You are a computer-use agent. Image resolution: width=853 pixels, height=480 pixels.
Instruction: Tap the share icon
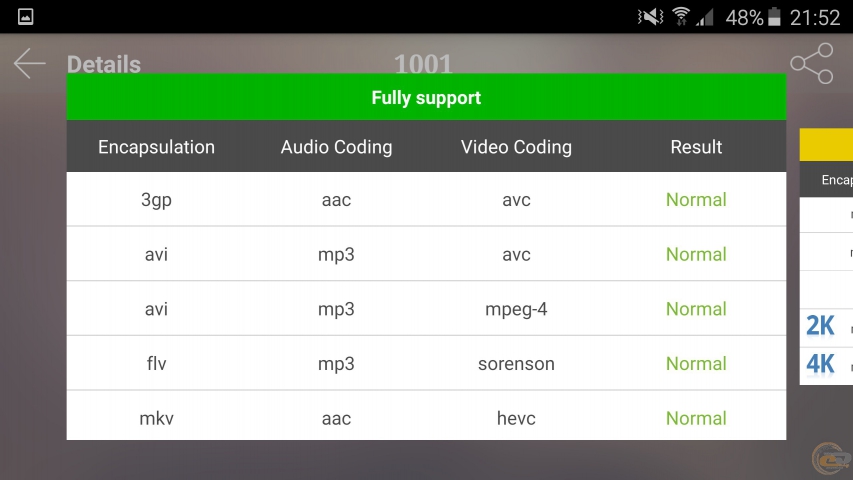[811, 64]
